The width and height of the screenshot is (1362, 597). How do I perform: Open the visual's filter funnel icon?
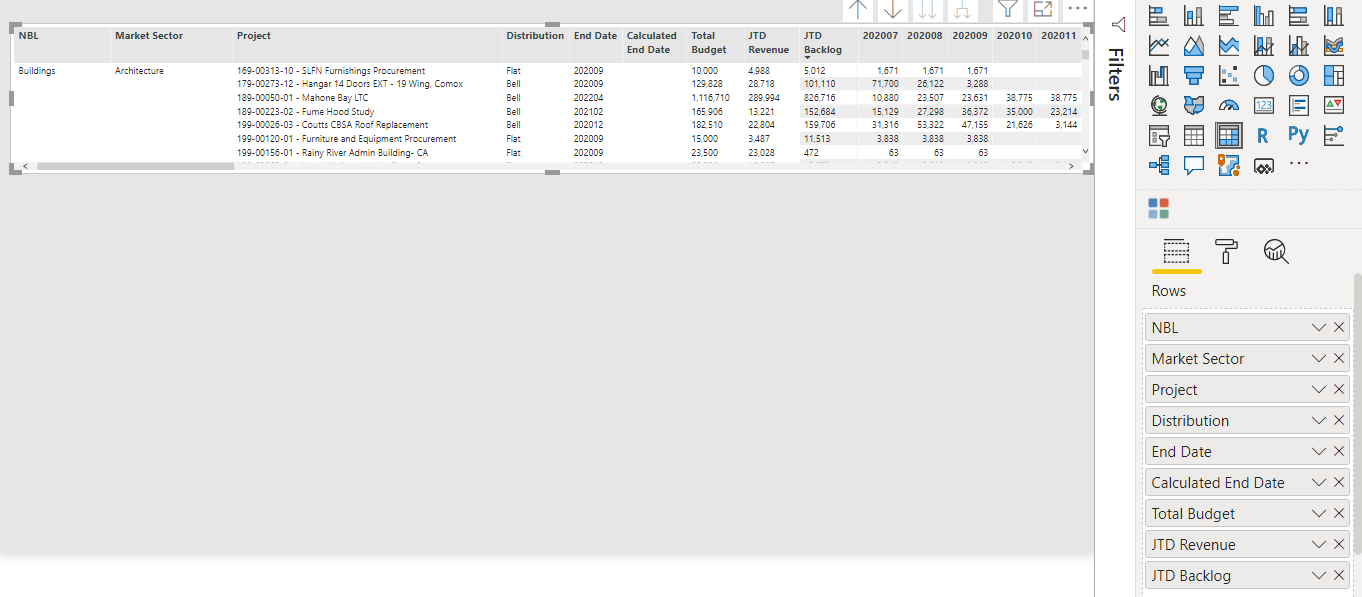point(1008,9)
